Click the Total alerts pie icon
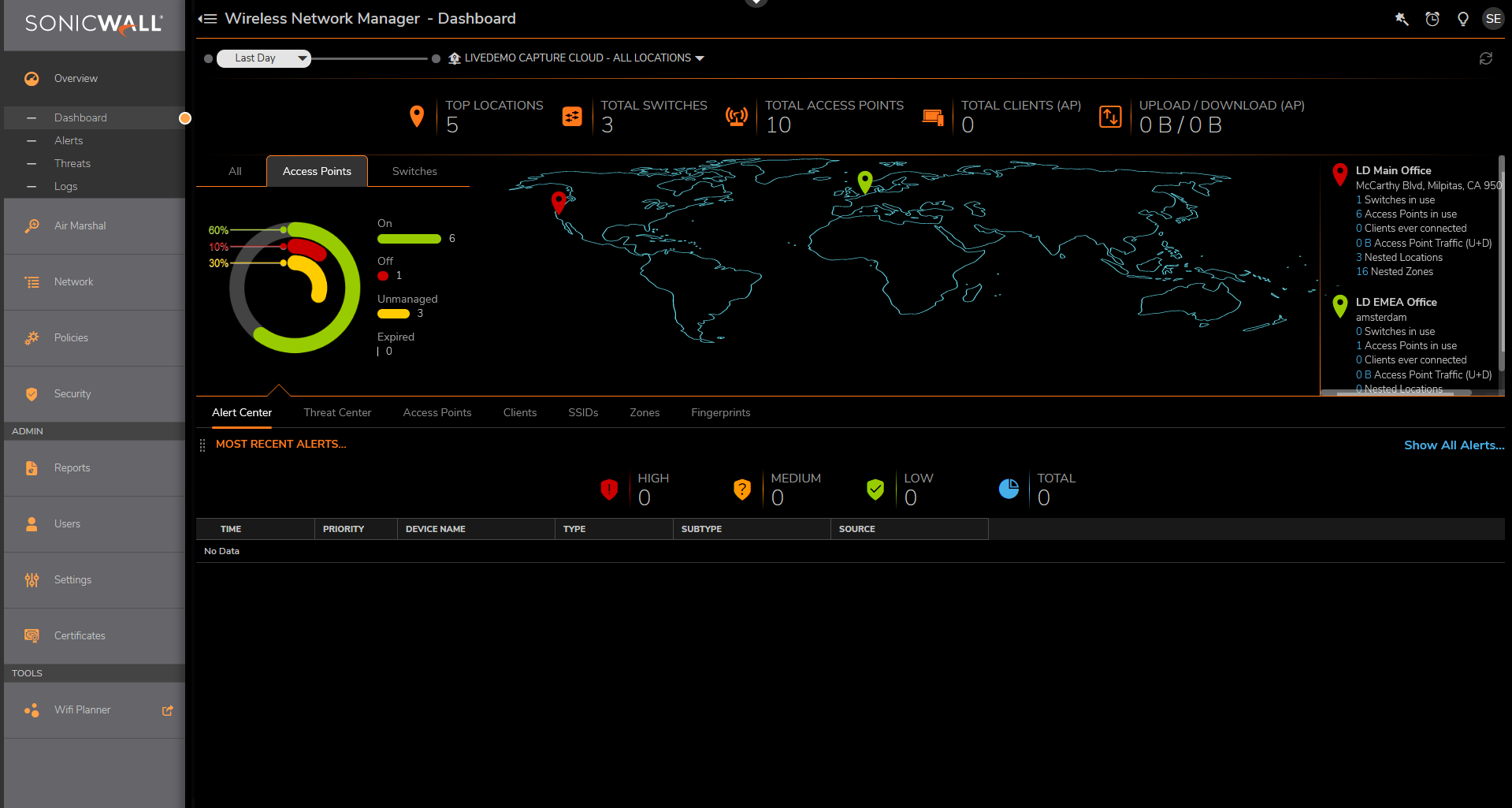Screen dimensions: 1512x808 1009,490
